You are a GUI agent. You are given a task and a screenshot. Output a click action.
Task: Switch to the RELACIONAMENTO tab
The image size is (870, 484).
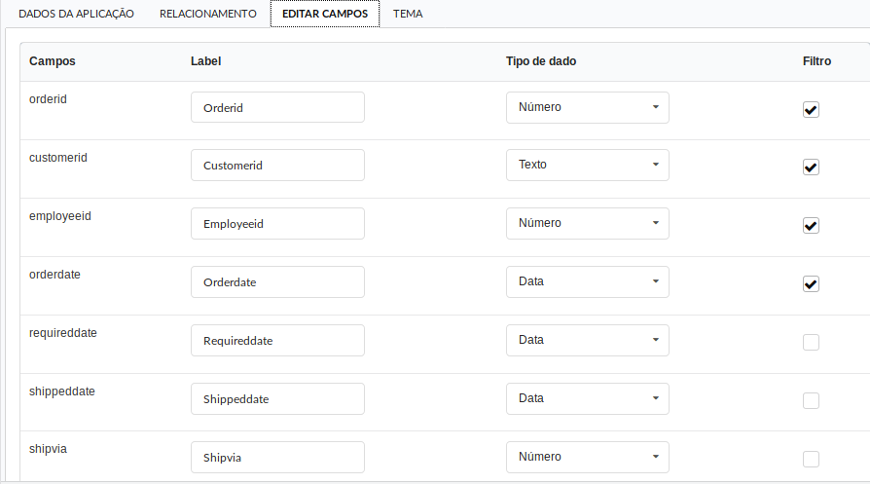tap(208, 14)
